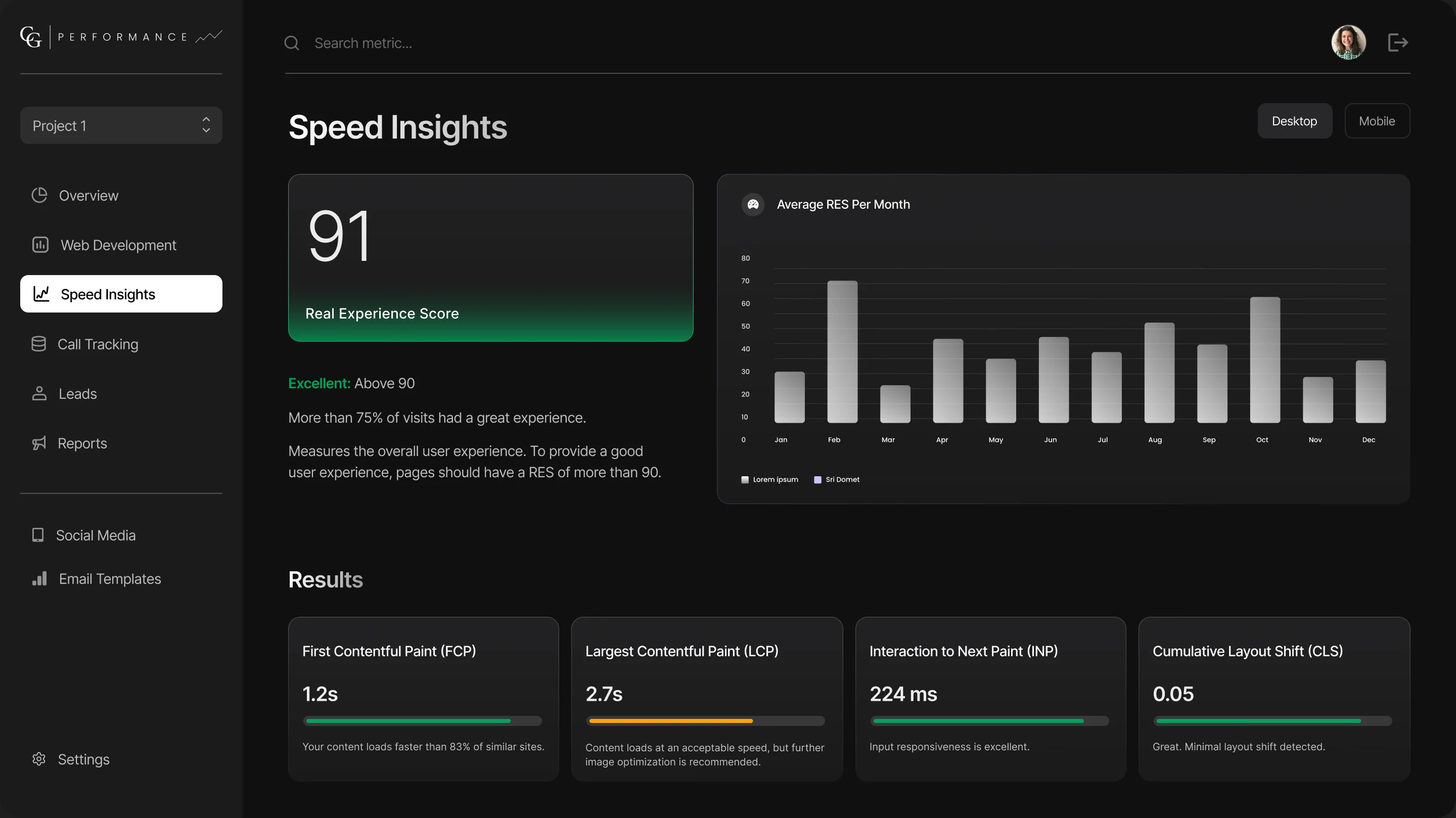Open the user profile avatar
1456x818 pixels.
pyautogui.click(x=1349, y=42)
